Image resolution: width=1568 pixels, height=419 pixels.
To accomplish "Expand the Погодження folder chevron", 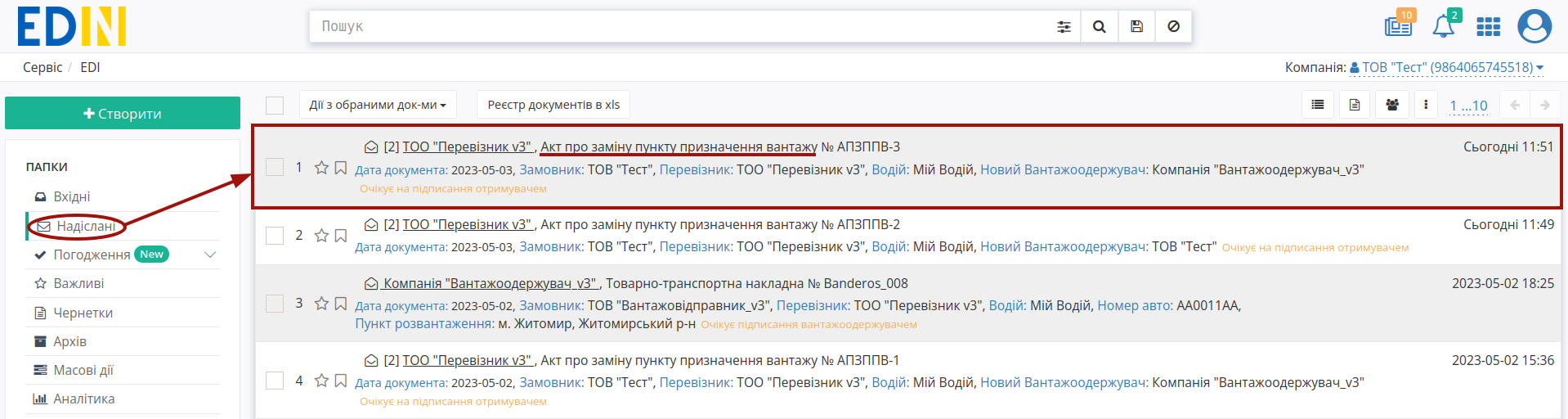I will point(210,255).
